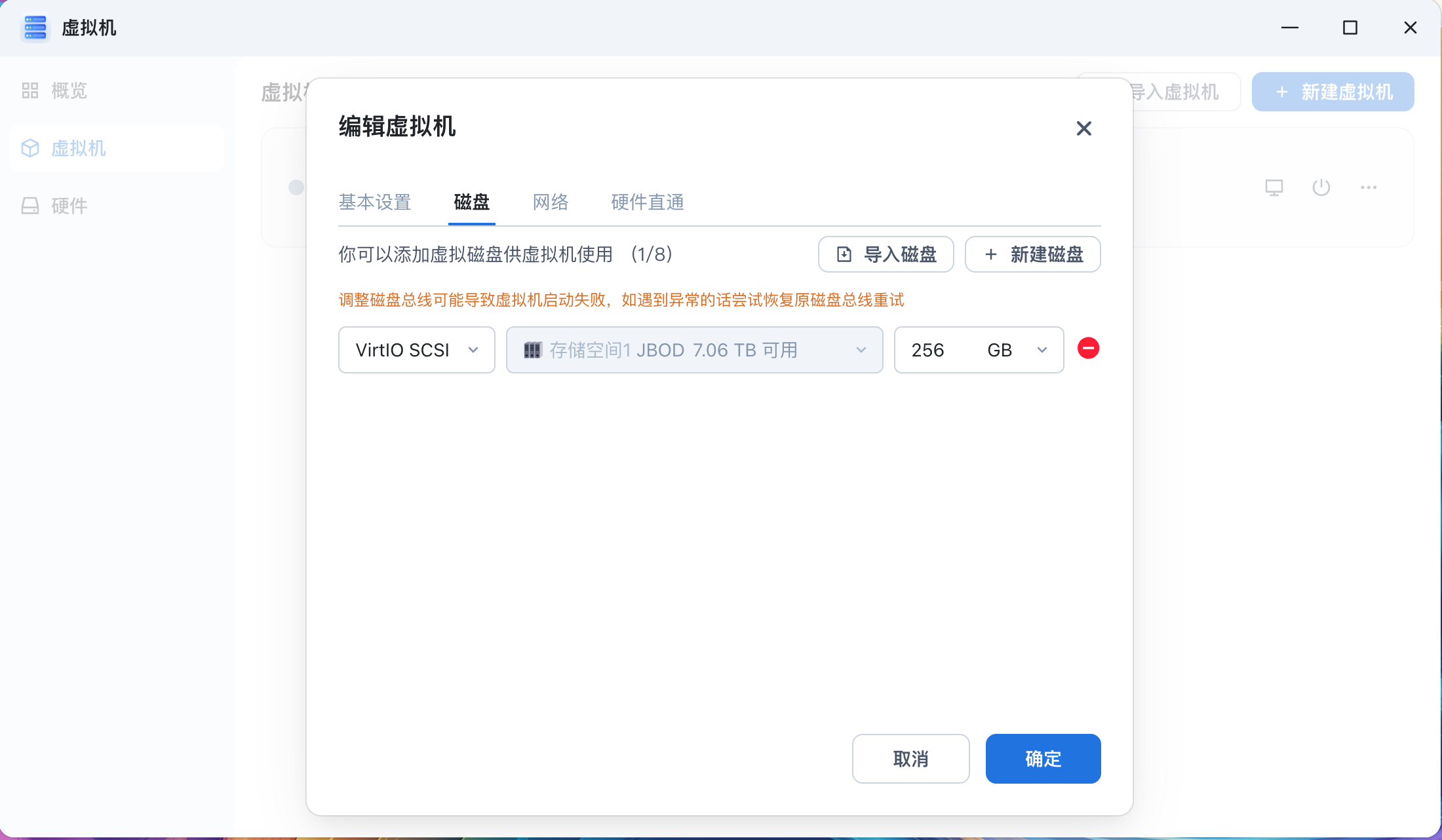Remove the disk using red minus icon

tap(1089, 349)
